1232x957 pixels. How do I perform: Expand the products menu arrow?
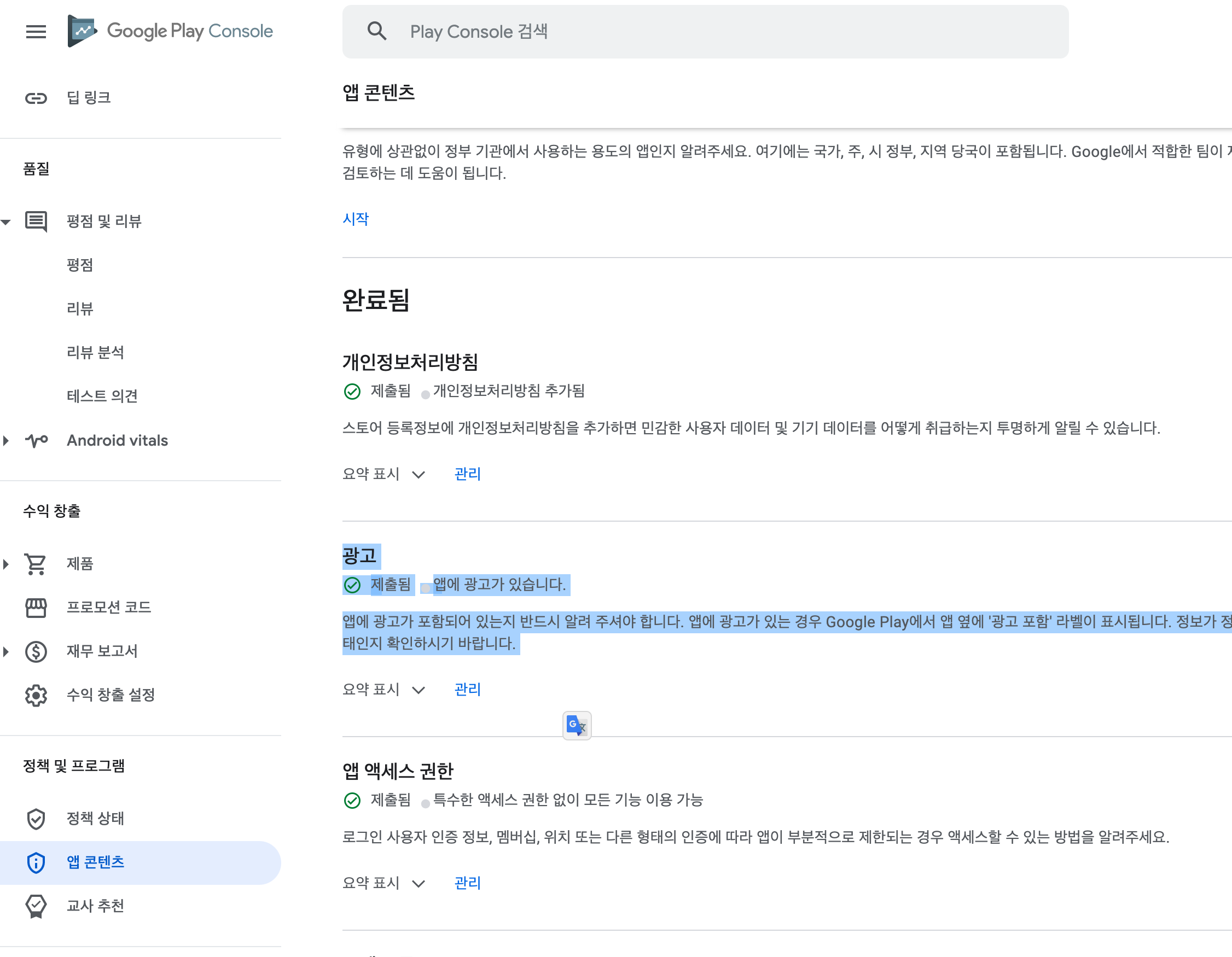(6, 564)
